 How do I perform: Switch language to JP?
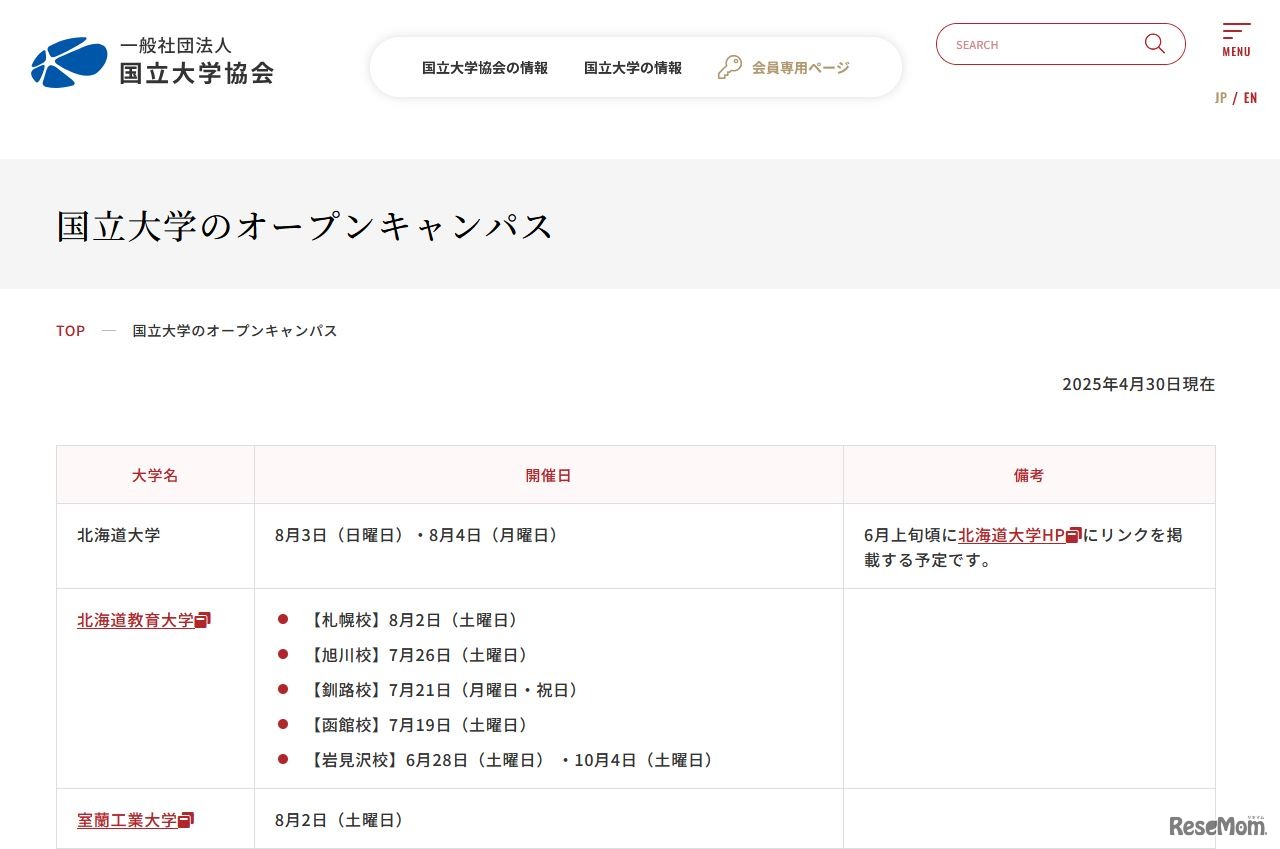click(x=1221, y=98)
